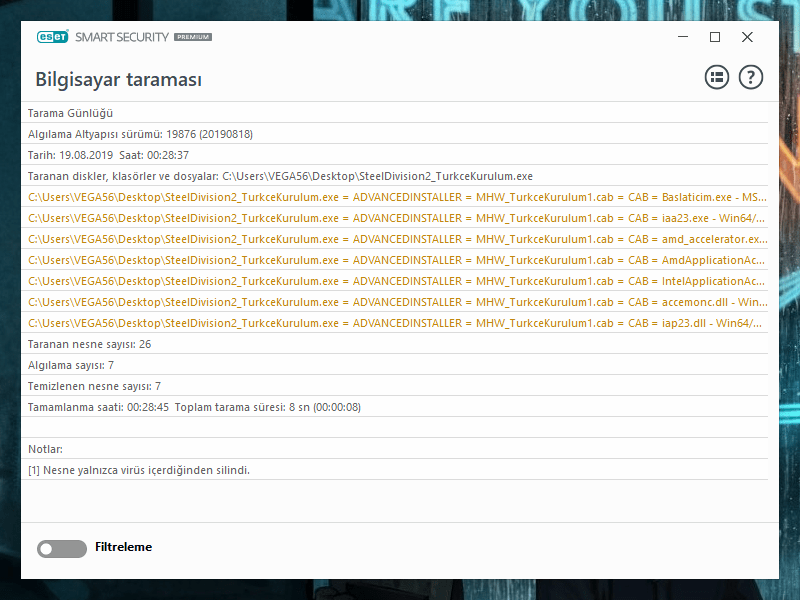Open the log list view icon
Image resolution: width=800 pixels, height=600 pixels.
tap(717, 78)
